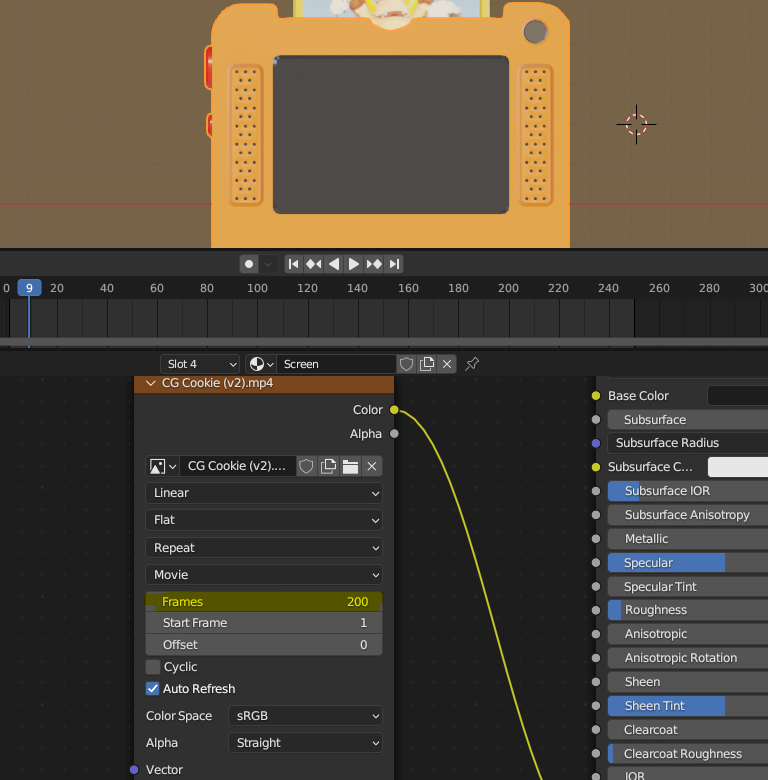
Task: Jump to the timeline end frame
Action: coord(395,264)
